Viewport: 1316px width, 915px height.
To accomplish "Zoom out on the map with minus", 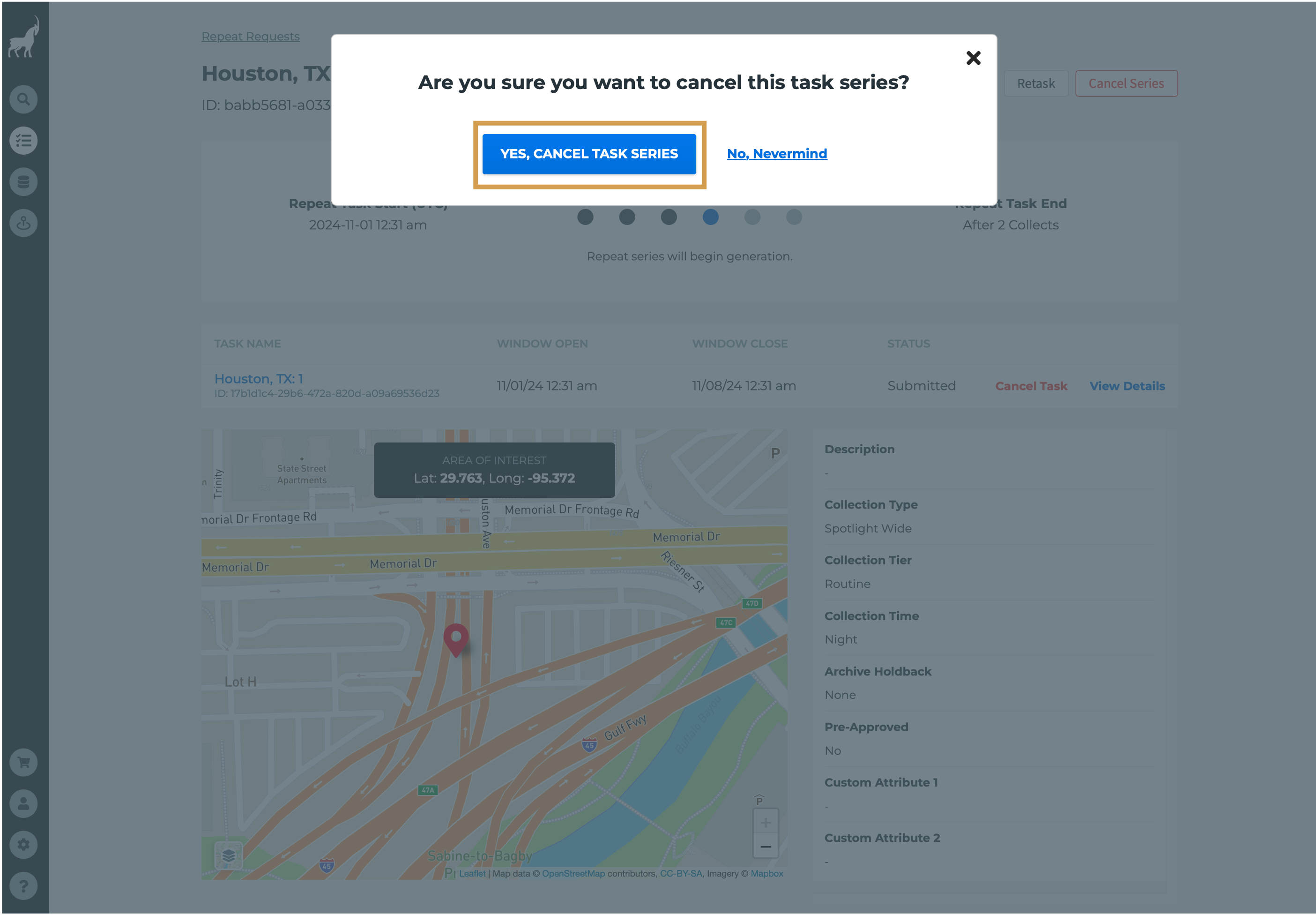I will click(x=765, y=847).
